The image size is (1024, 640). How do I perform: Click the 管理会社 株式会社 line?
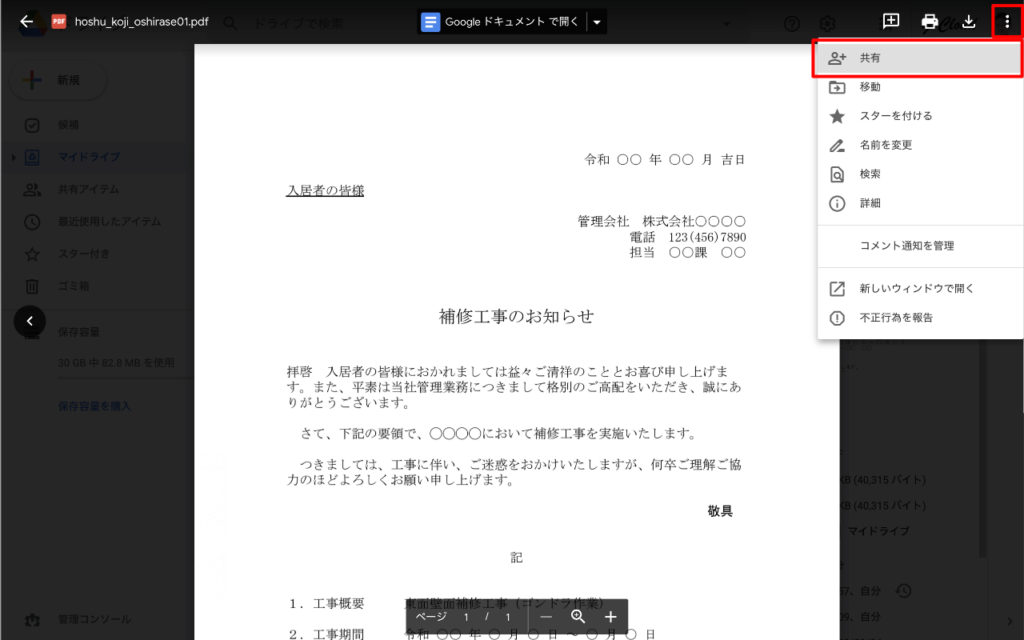pyautogui.click(x=662, y=221)
